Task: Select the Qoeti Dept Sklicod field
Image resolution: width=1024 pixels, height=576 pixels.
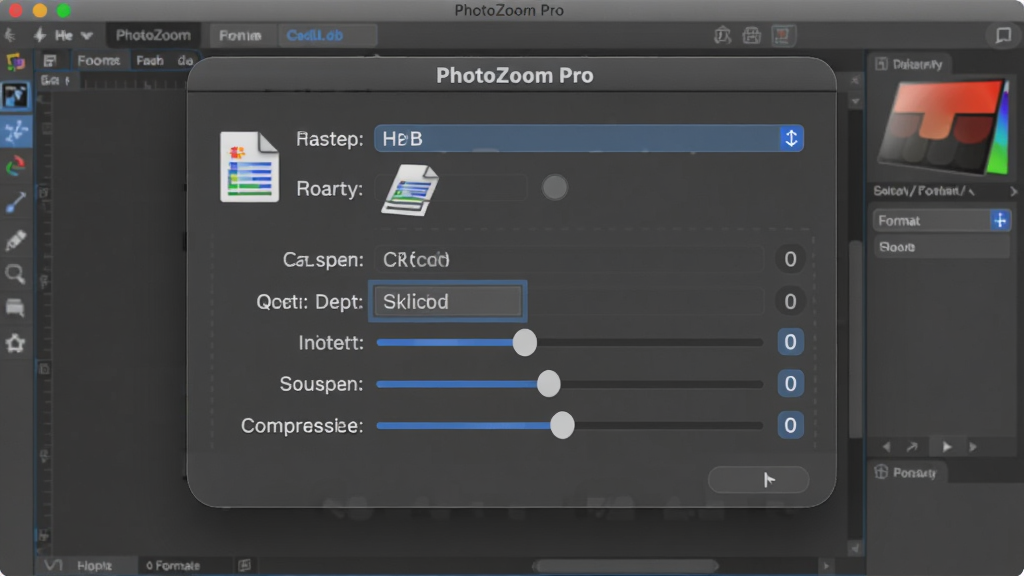Action: click(x=448, y=301)
